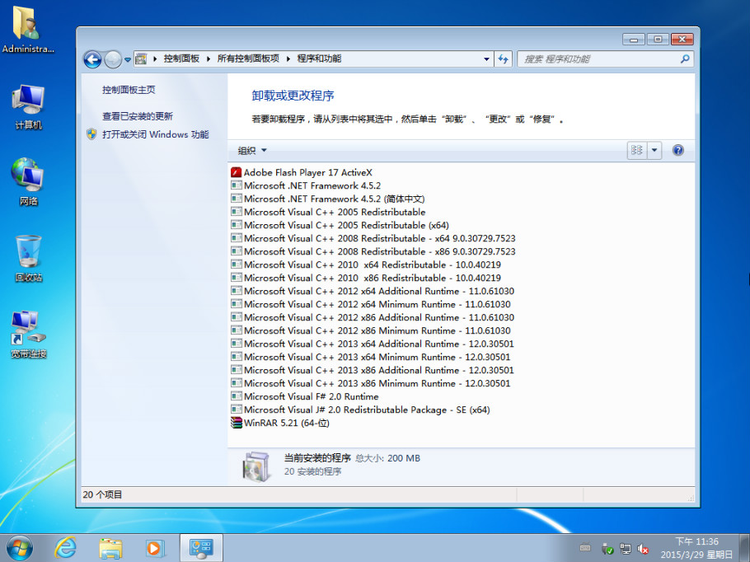Click Control Panel taskbar button
Viewport: 750px width, 562px height.
[201, 548]
